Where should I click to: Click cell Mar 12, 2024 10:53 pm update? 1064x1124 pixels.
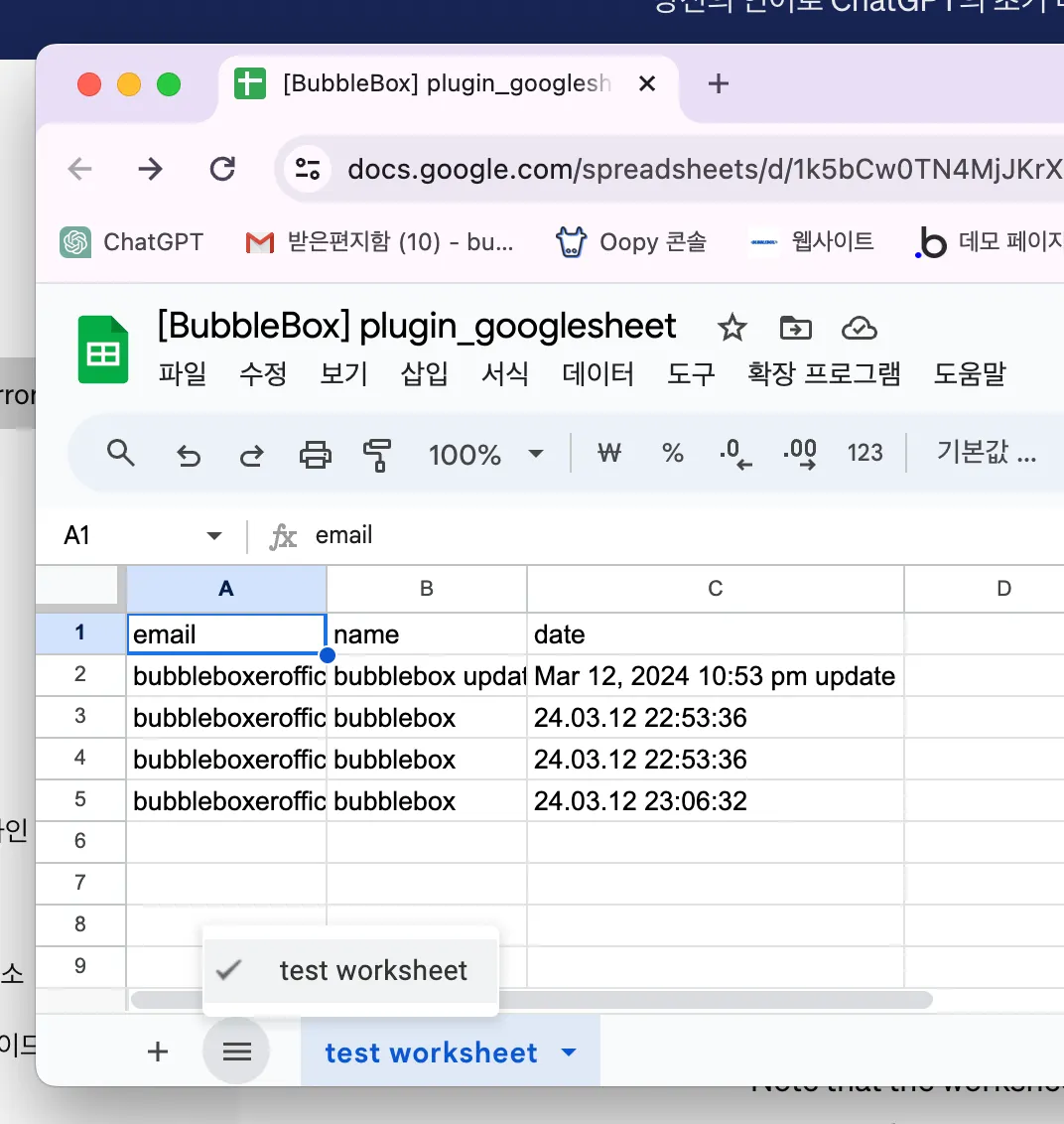(715, 676)
